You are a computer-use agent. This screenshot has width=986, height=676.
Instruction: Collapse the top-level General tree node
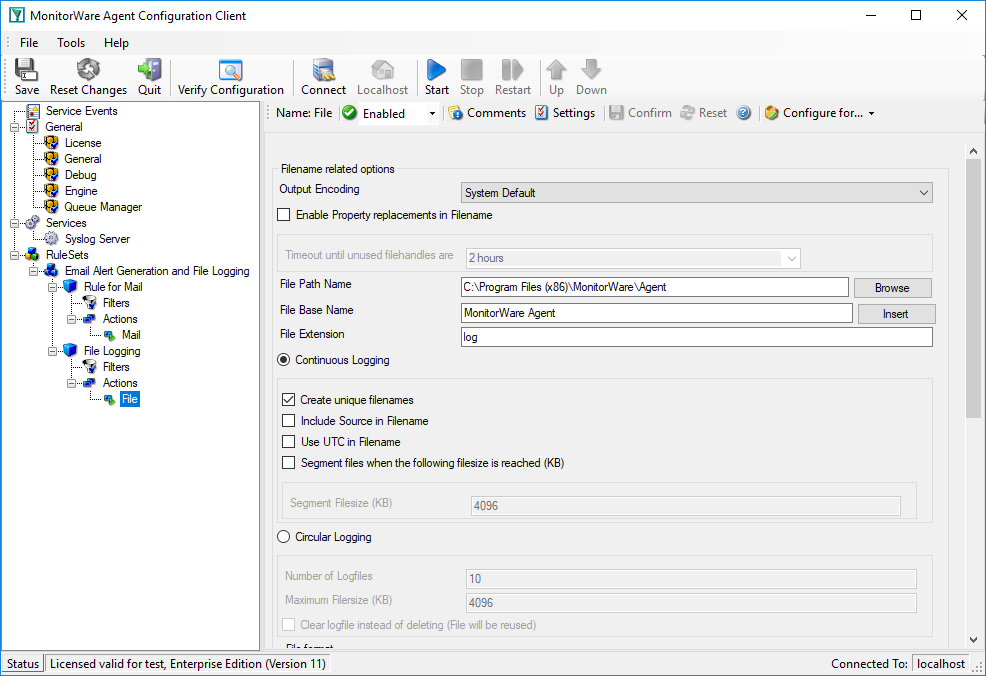14,127
